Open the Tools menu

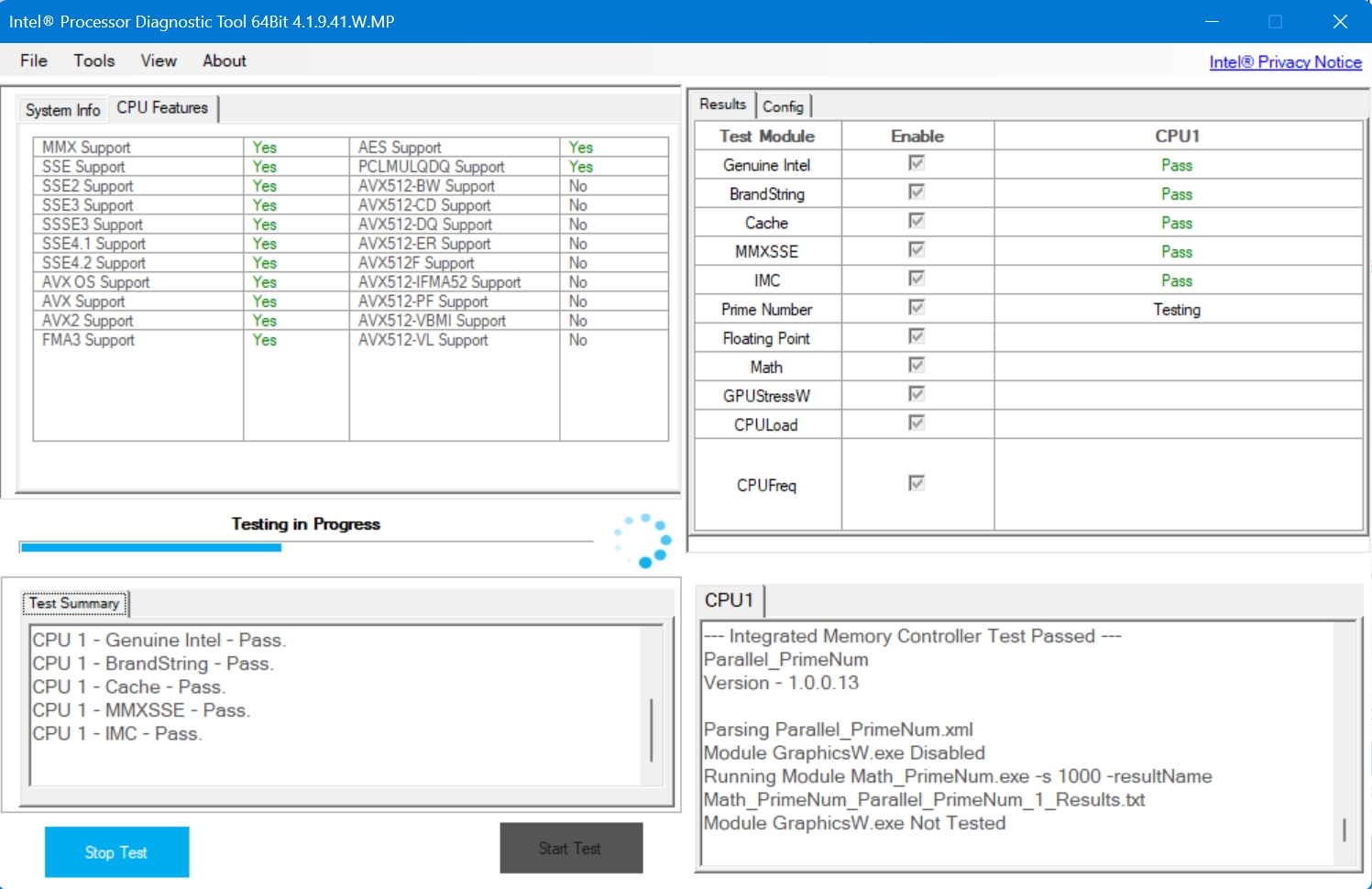click(x=94, y=60)
